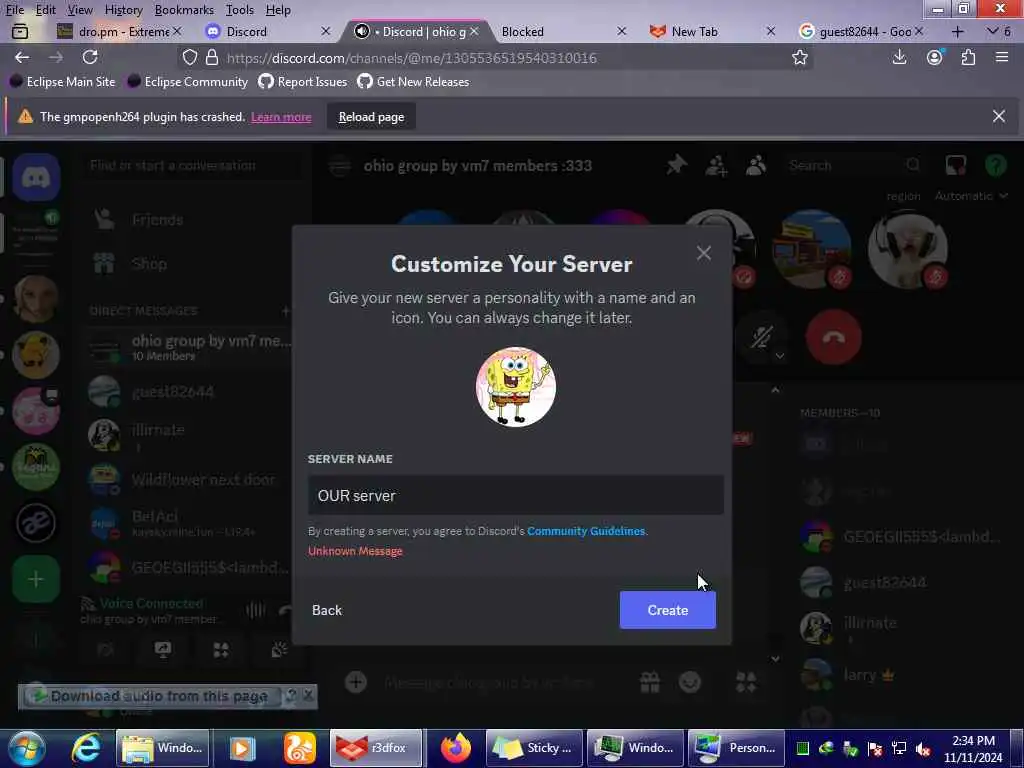Open the r3dfox taskbar button
The height and width of the screenshot is (768, 1024).
pos(375,748)
